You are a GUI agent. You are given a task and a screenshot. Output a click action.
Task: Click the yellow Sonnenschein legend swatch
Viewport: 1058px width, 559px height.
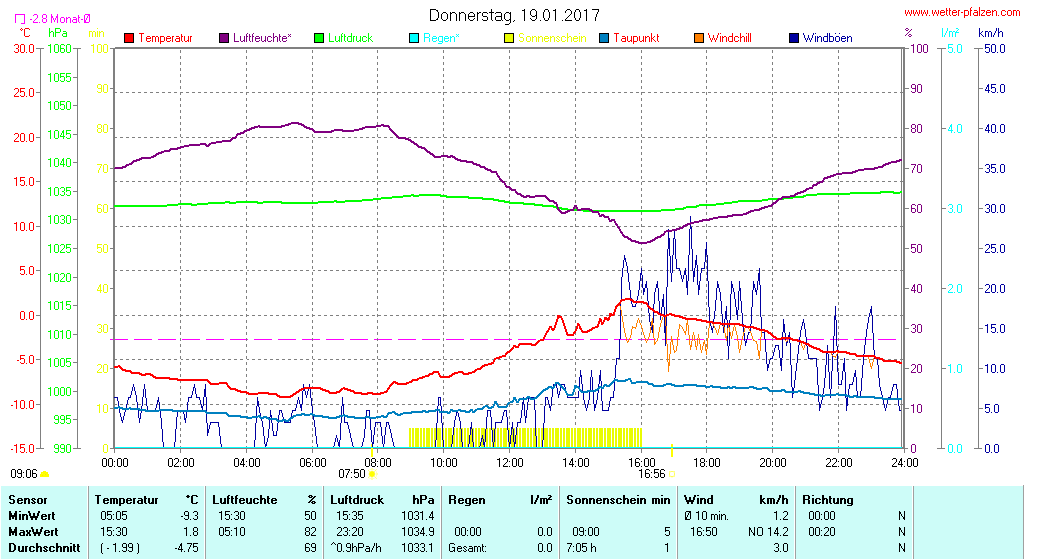coord(509,38)
